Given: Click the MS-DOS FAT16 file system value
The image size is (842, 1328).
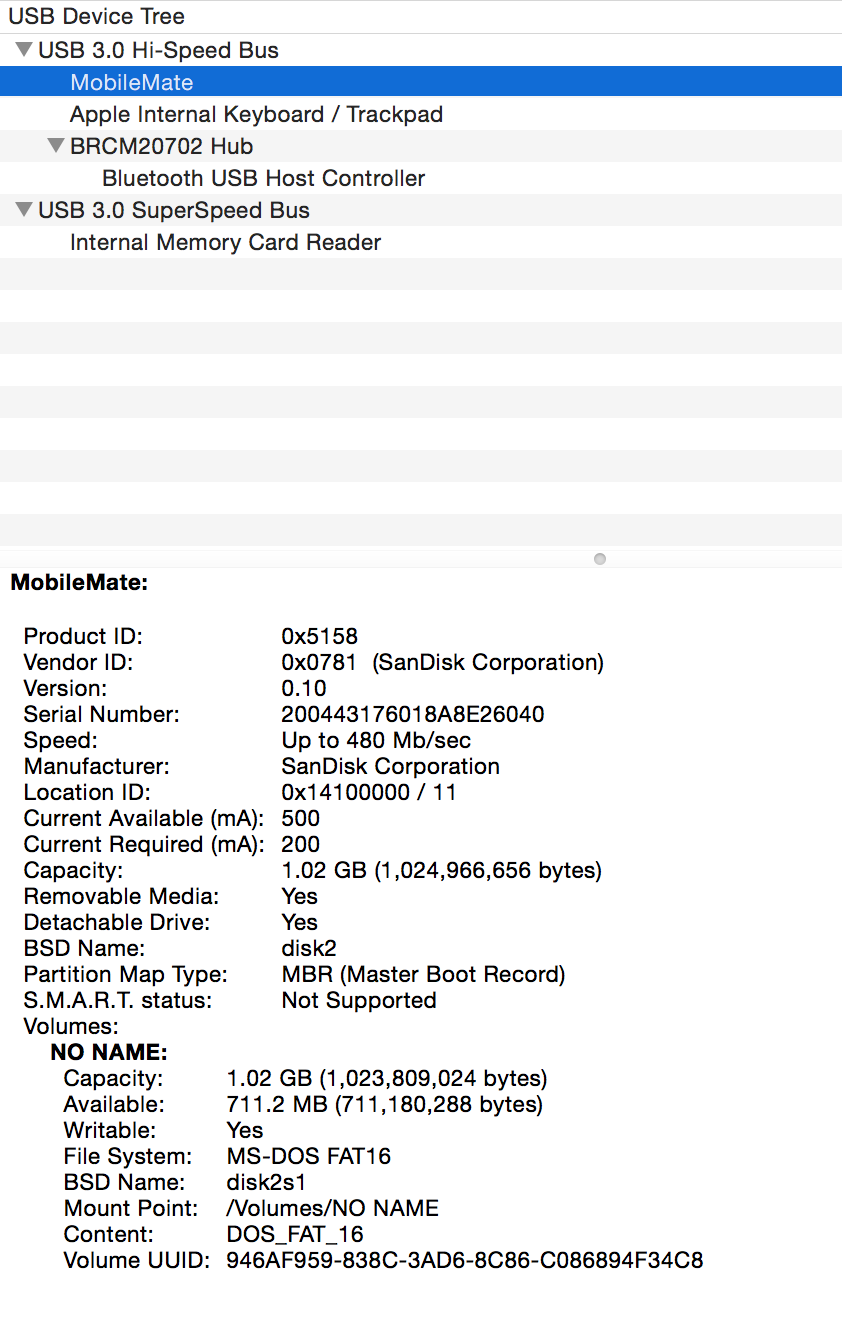Looking at the screenshot, I should pos(308,1156).
